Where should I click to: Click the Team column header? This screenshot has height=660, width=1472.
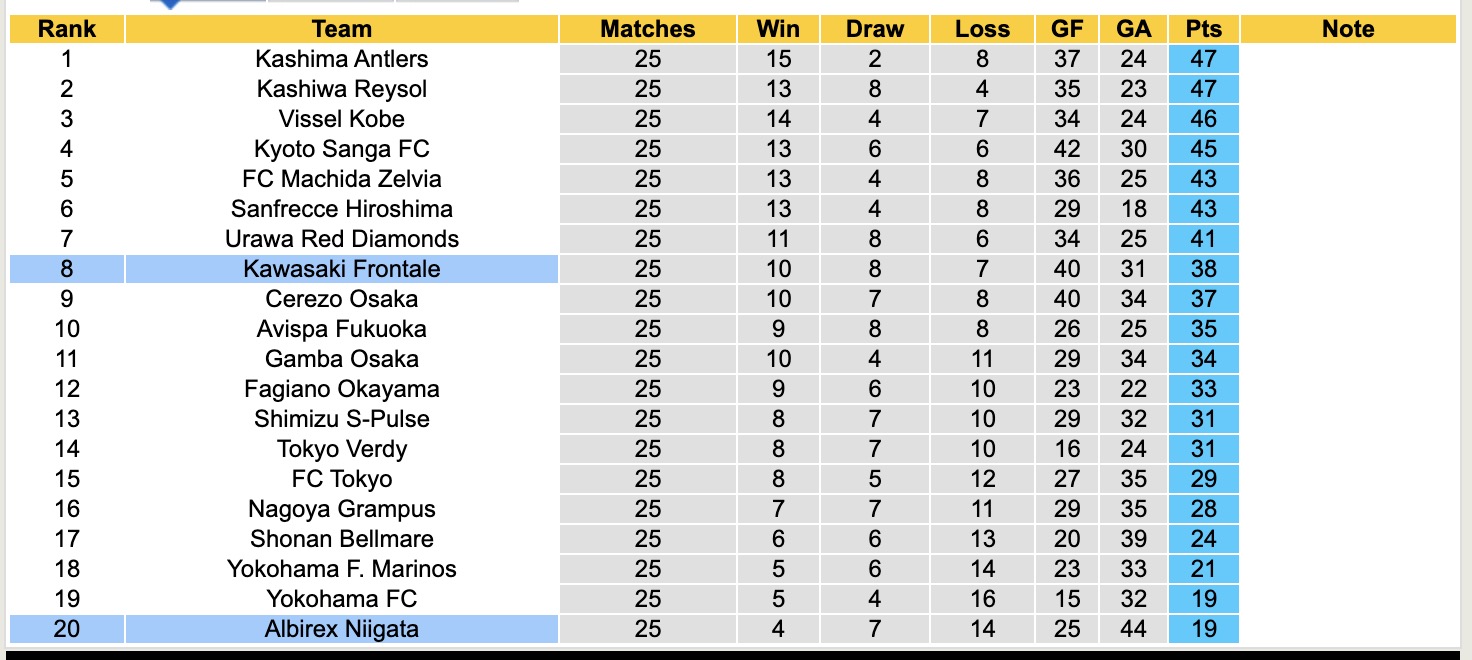tap(341, 29)
